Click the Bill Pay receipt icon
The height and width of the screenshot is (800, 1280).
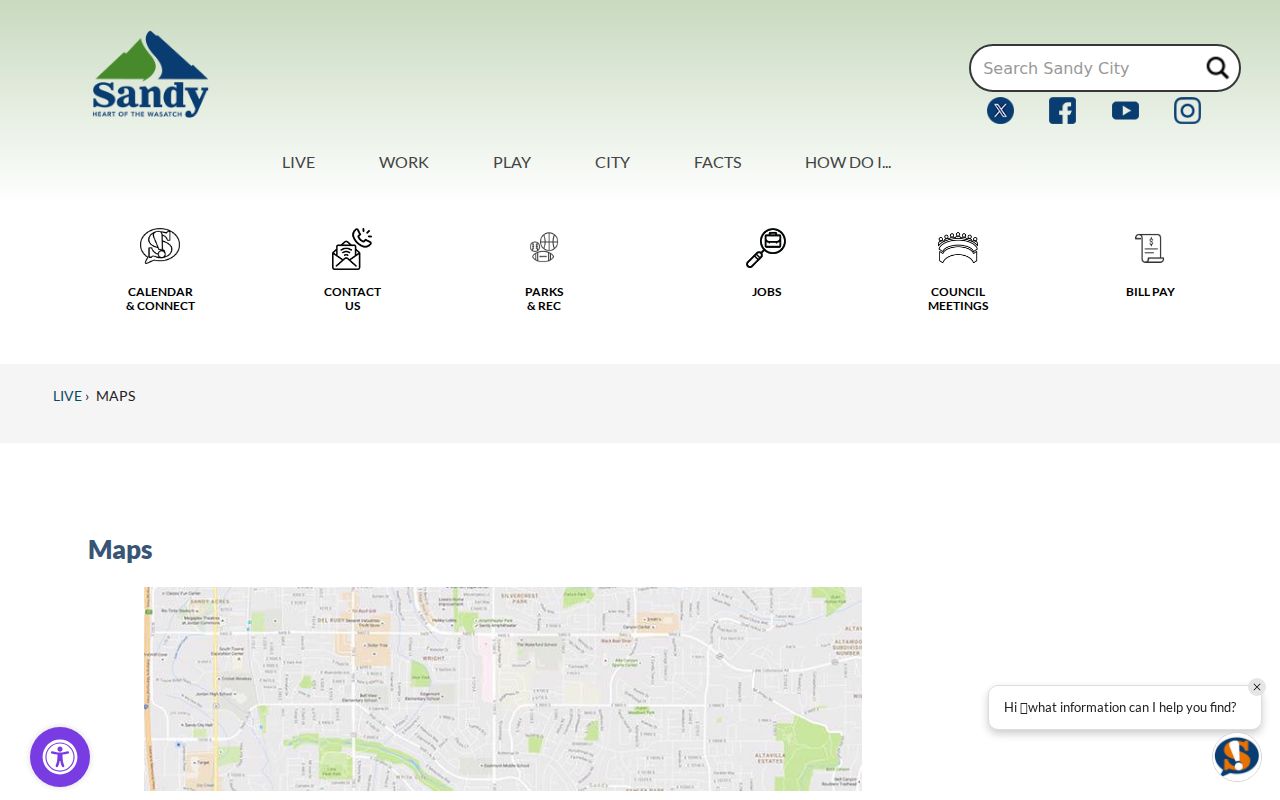pos(1150,248)
